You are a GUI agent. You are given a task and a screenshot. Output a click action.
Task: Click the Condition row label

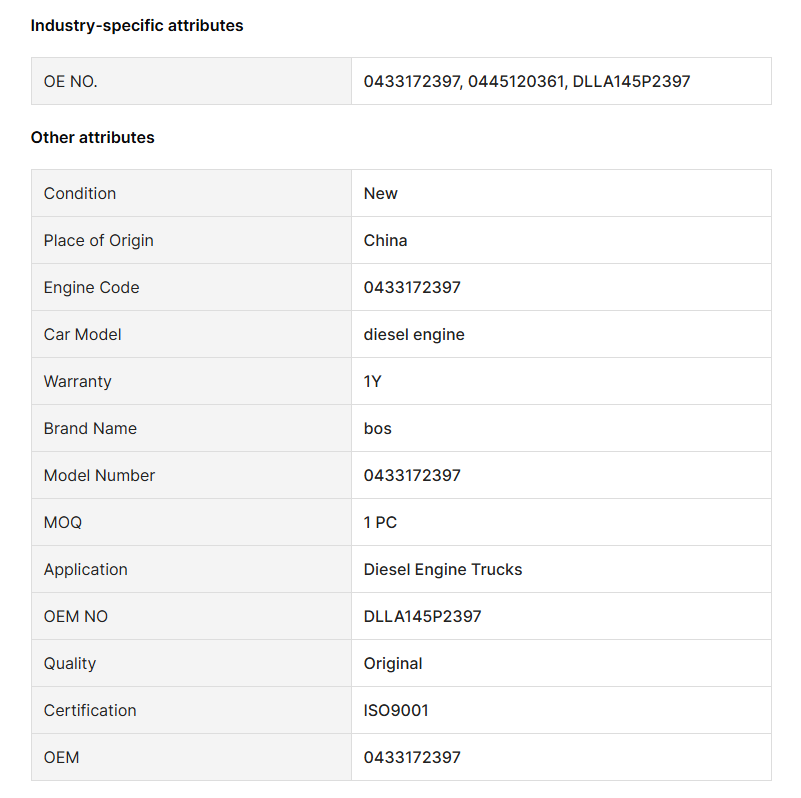tap(80, 194)
